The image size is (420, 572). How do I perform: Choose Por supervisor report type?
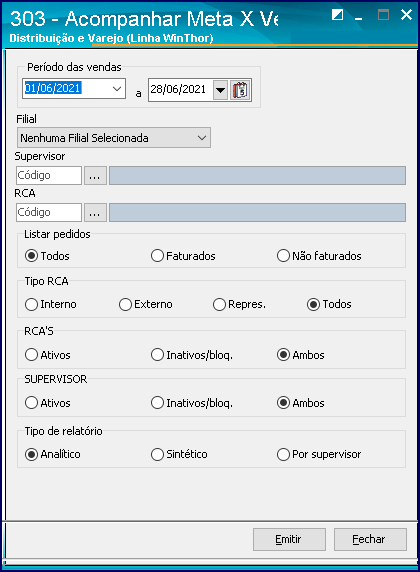319,454
